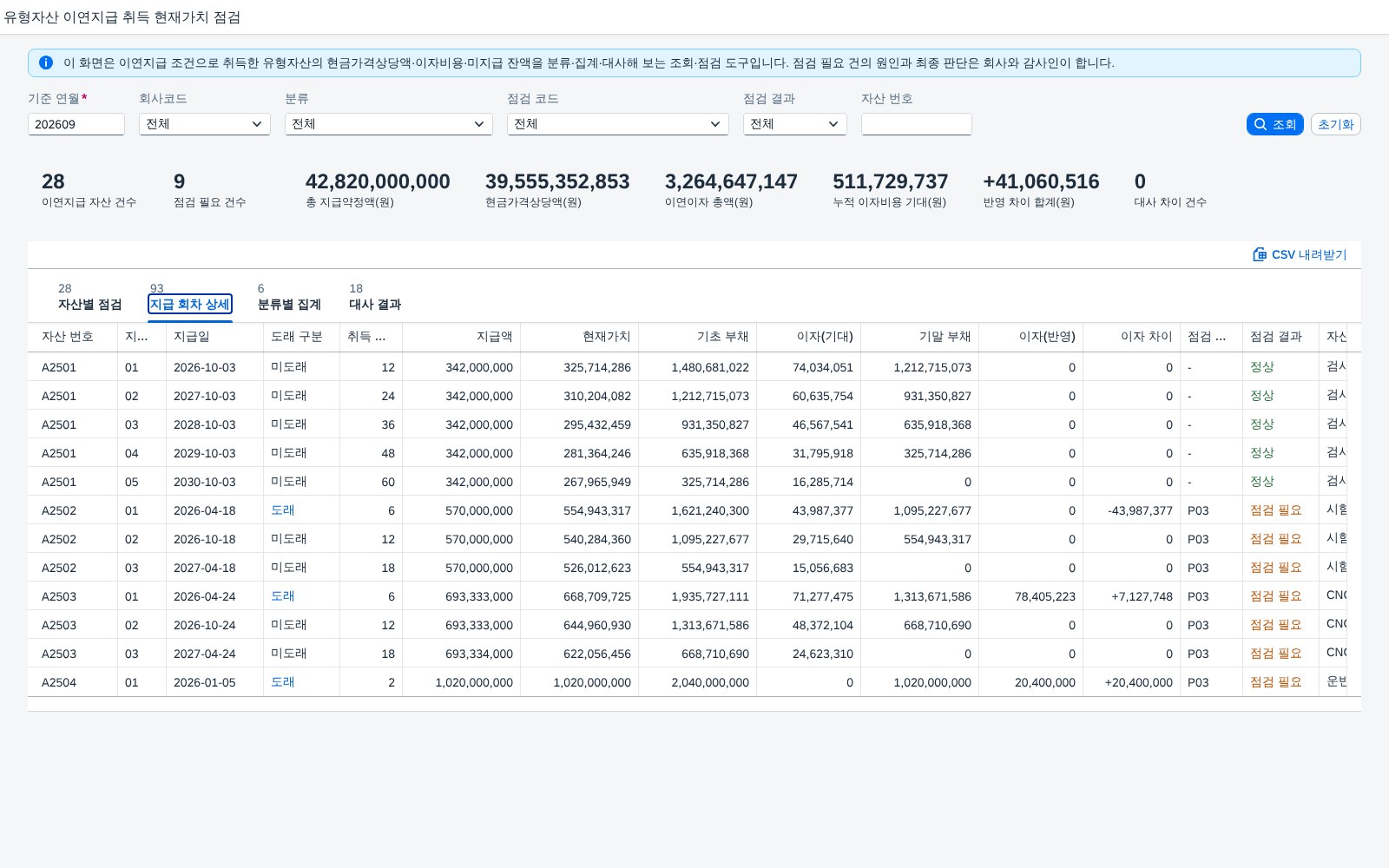This screenshot has width=1389, height=868.
Task: Click the 지급액 column header
Action: click(461, 337)
